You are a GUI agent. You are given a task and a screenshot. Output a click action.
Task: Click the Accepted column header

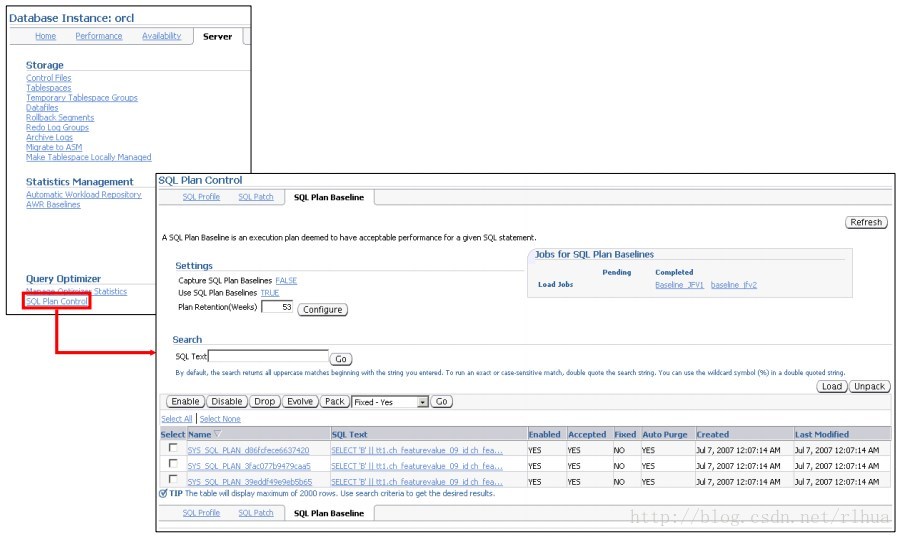point(587,434)
